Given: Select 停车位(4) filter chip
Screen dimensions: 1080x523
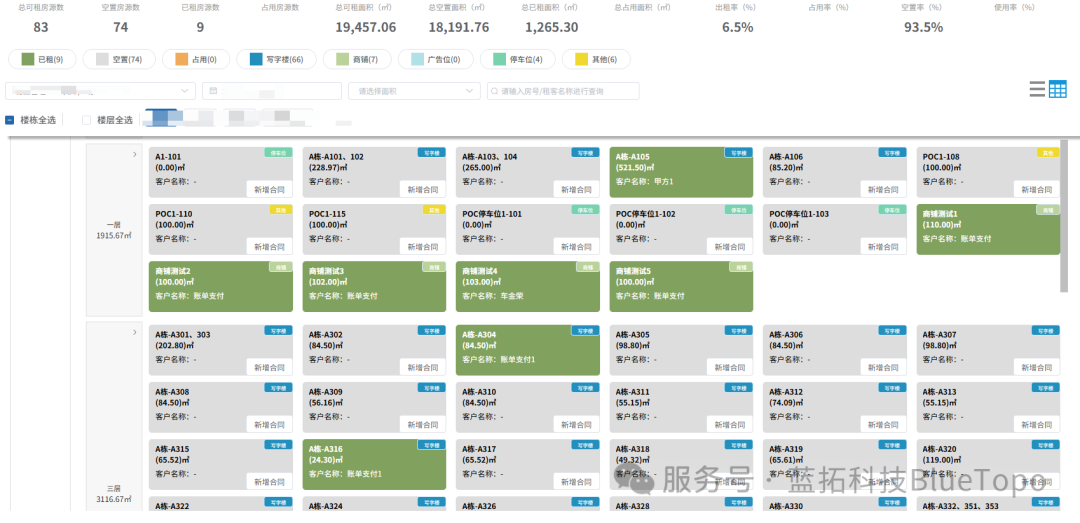Looking at the screenshot, I should click(x=517, y=60).
